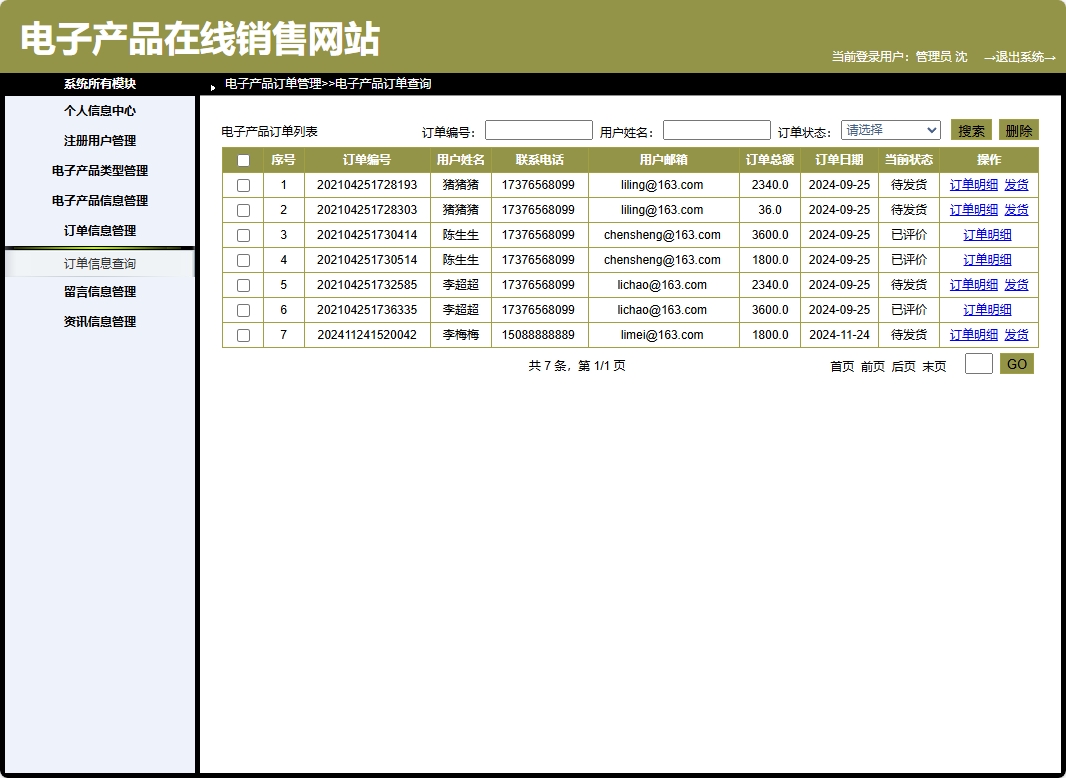Screen dimensions: 1066x778
Task: Click the 删除 button
Action: coord(1020,129)
